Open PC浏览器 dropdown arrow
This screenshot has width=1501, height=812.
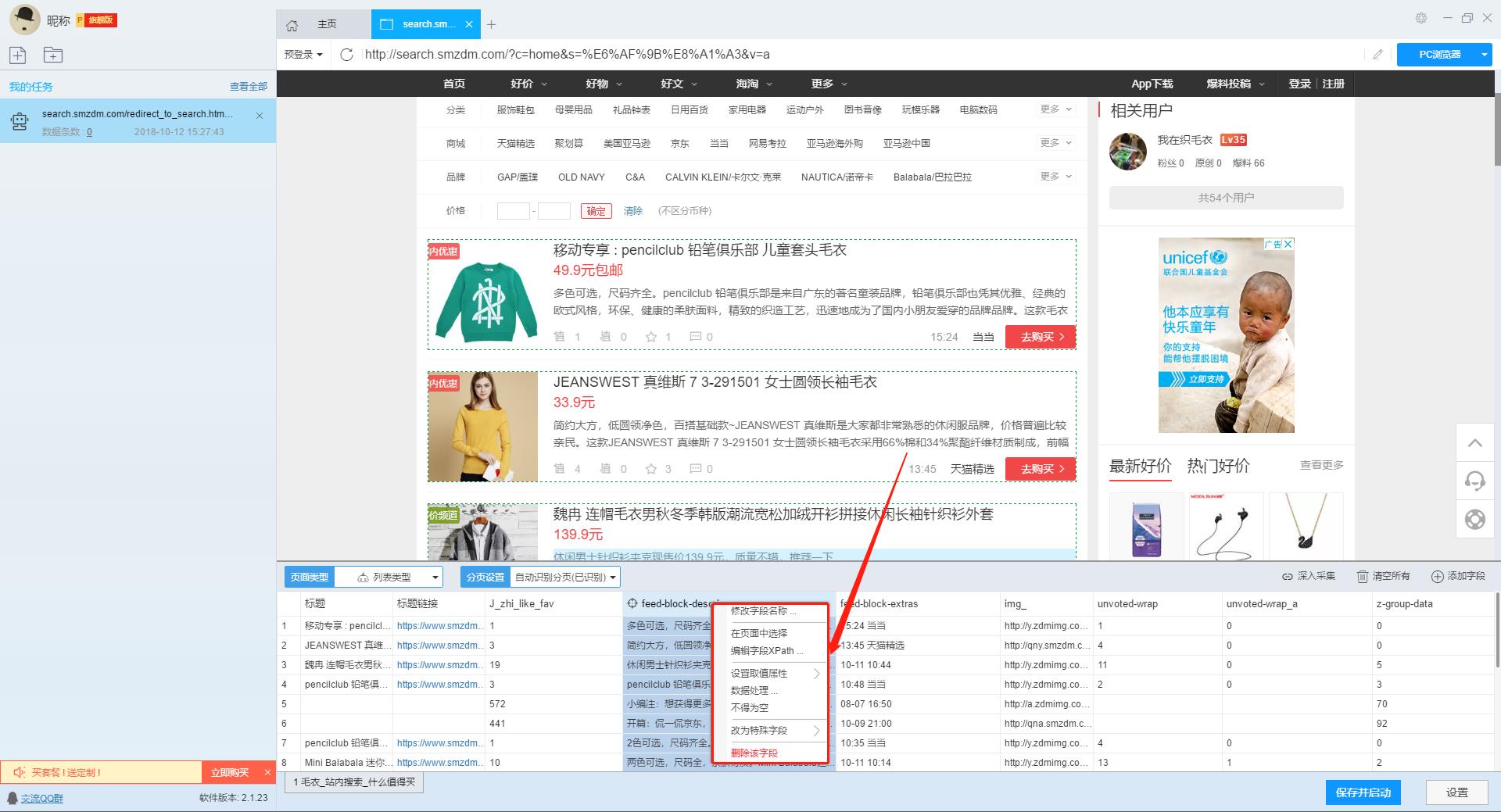coord(1484,54)
